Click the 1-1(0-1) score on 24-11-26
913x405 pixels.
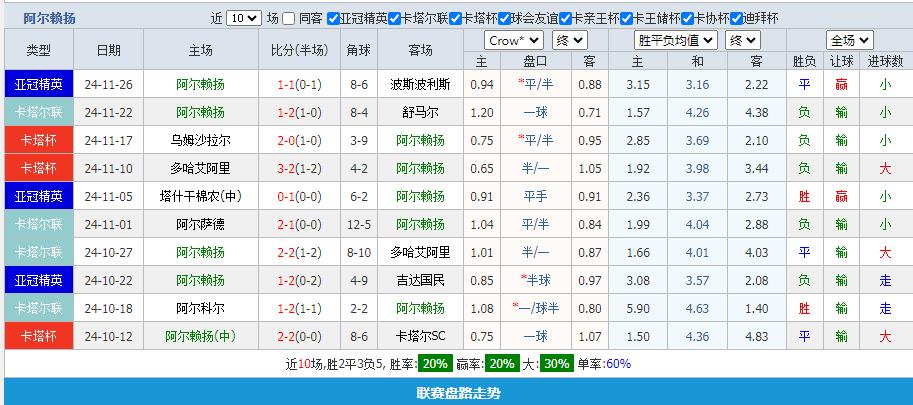[298, 84]
